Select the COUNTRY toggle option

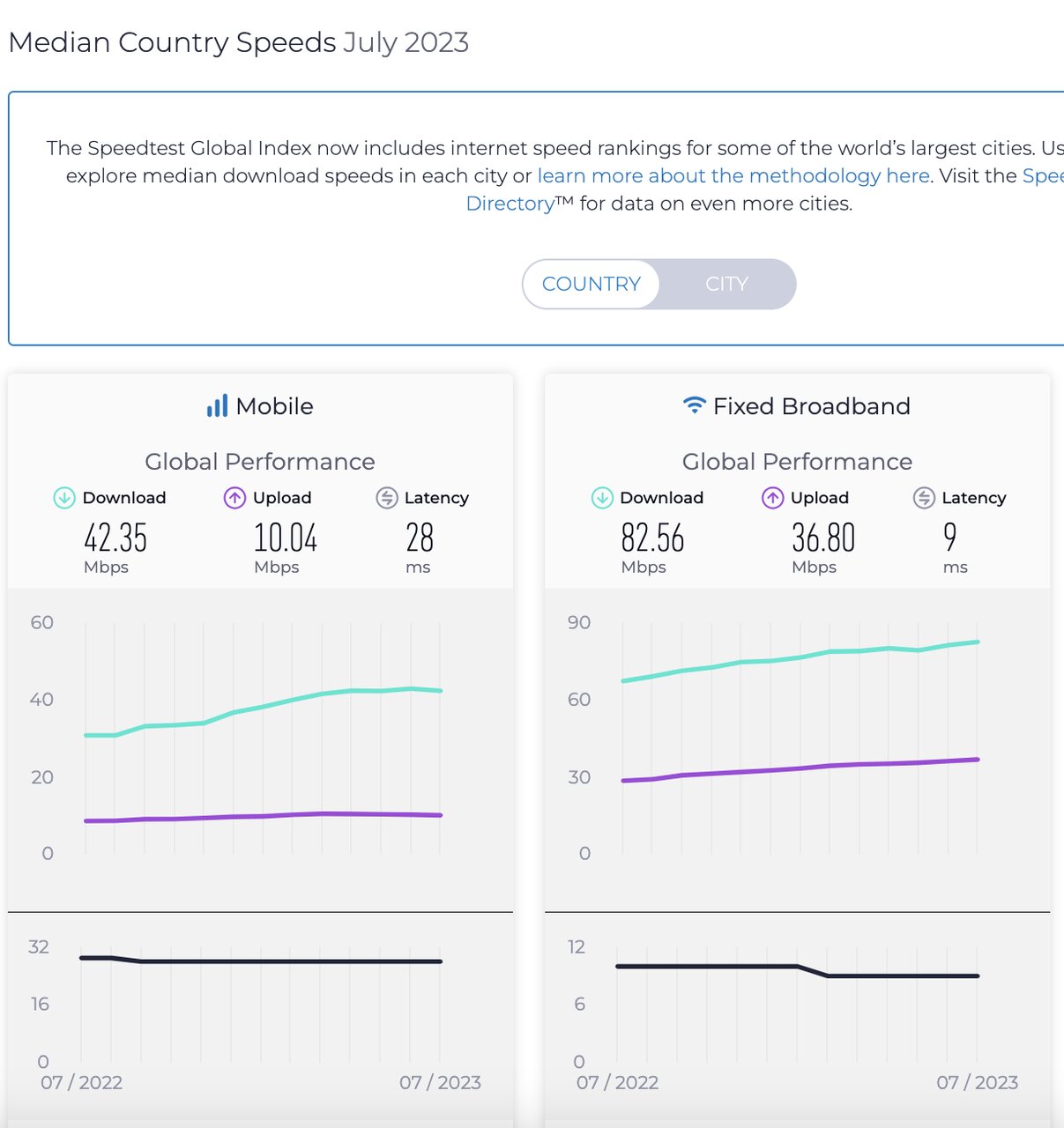coord(591,284)
